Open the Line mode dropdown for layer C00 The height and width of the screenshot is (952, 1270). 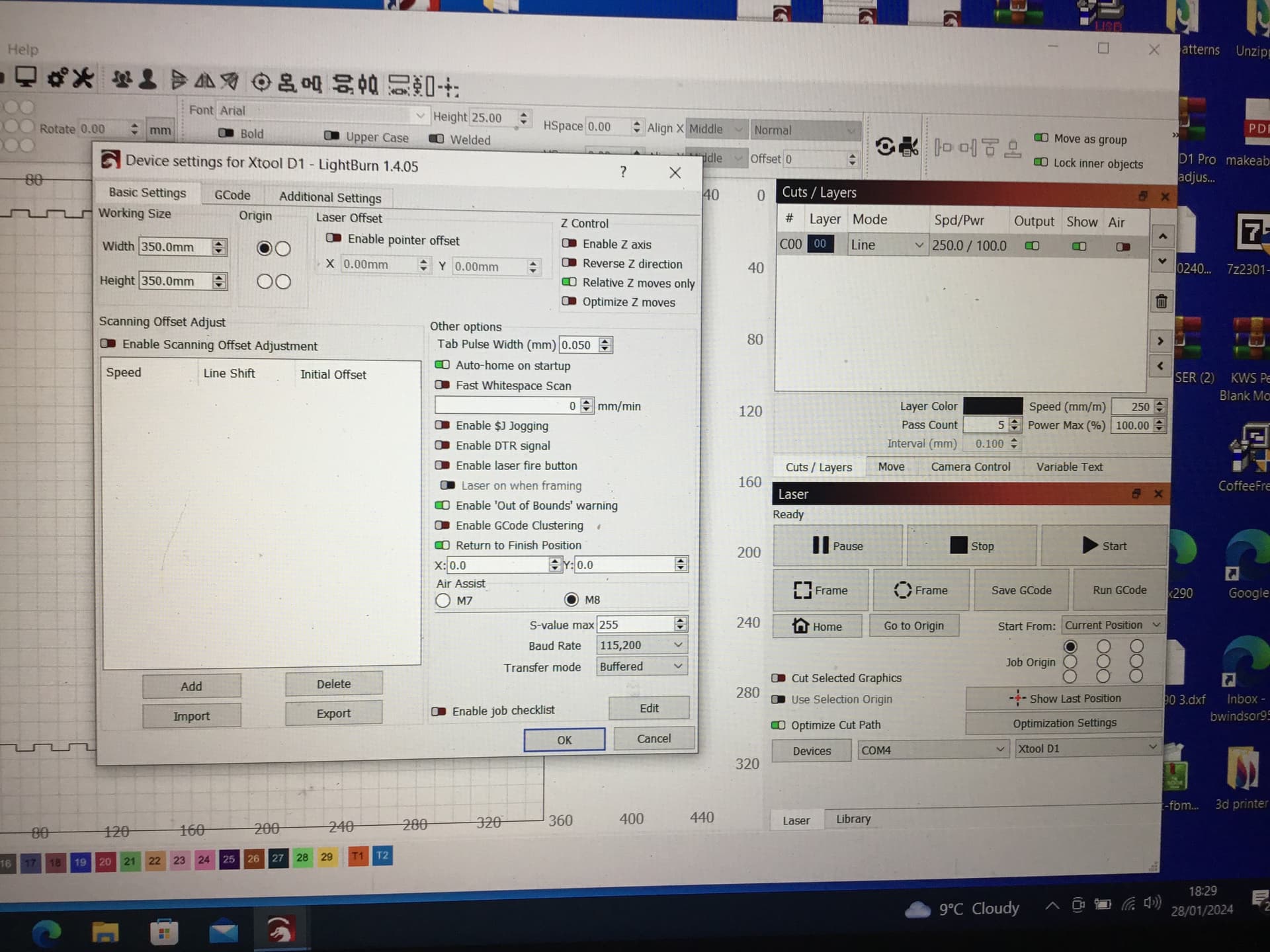[x=888, y=245]
